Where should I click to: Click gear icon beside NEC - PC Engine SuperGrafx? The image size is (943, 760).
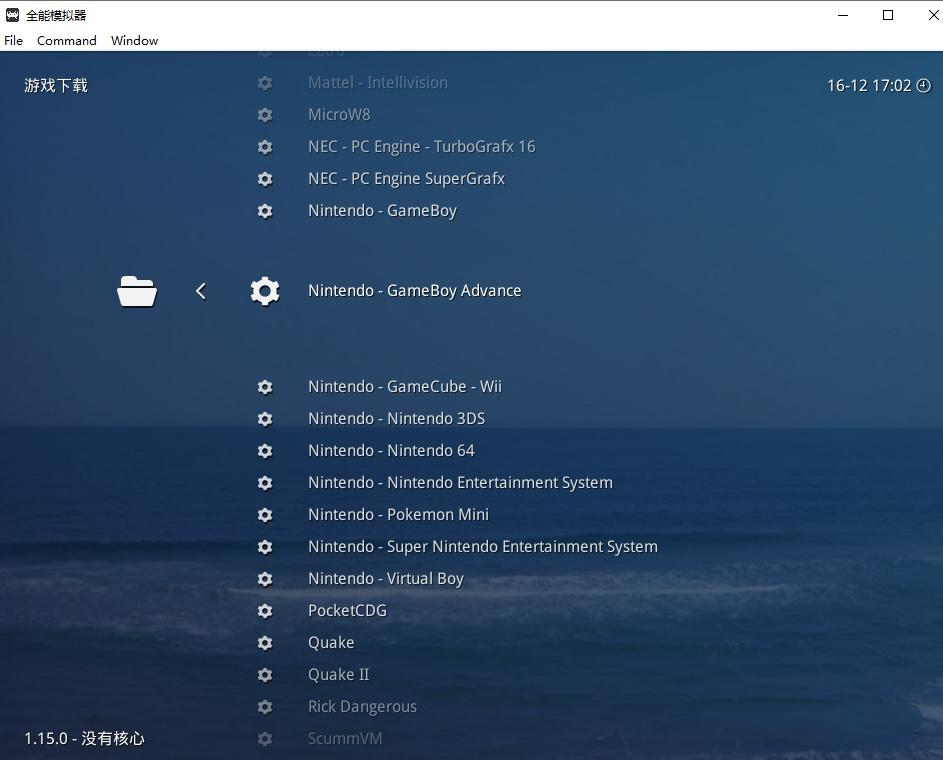[x=265, y=179]
